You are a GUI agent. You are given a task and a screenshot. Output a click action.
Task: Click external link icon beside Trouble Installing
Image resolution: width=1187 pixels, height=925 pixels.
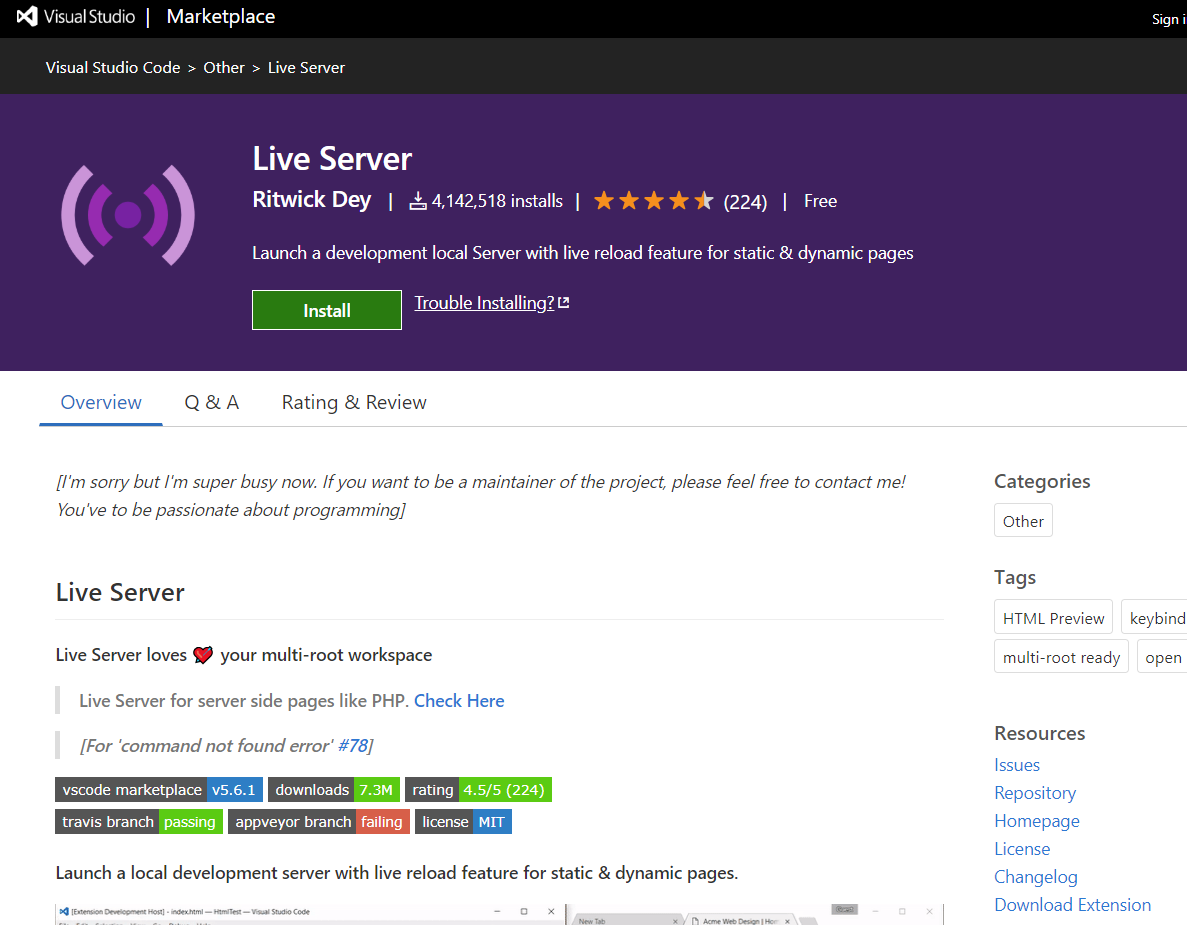pos(563,303)
